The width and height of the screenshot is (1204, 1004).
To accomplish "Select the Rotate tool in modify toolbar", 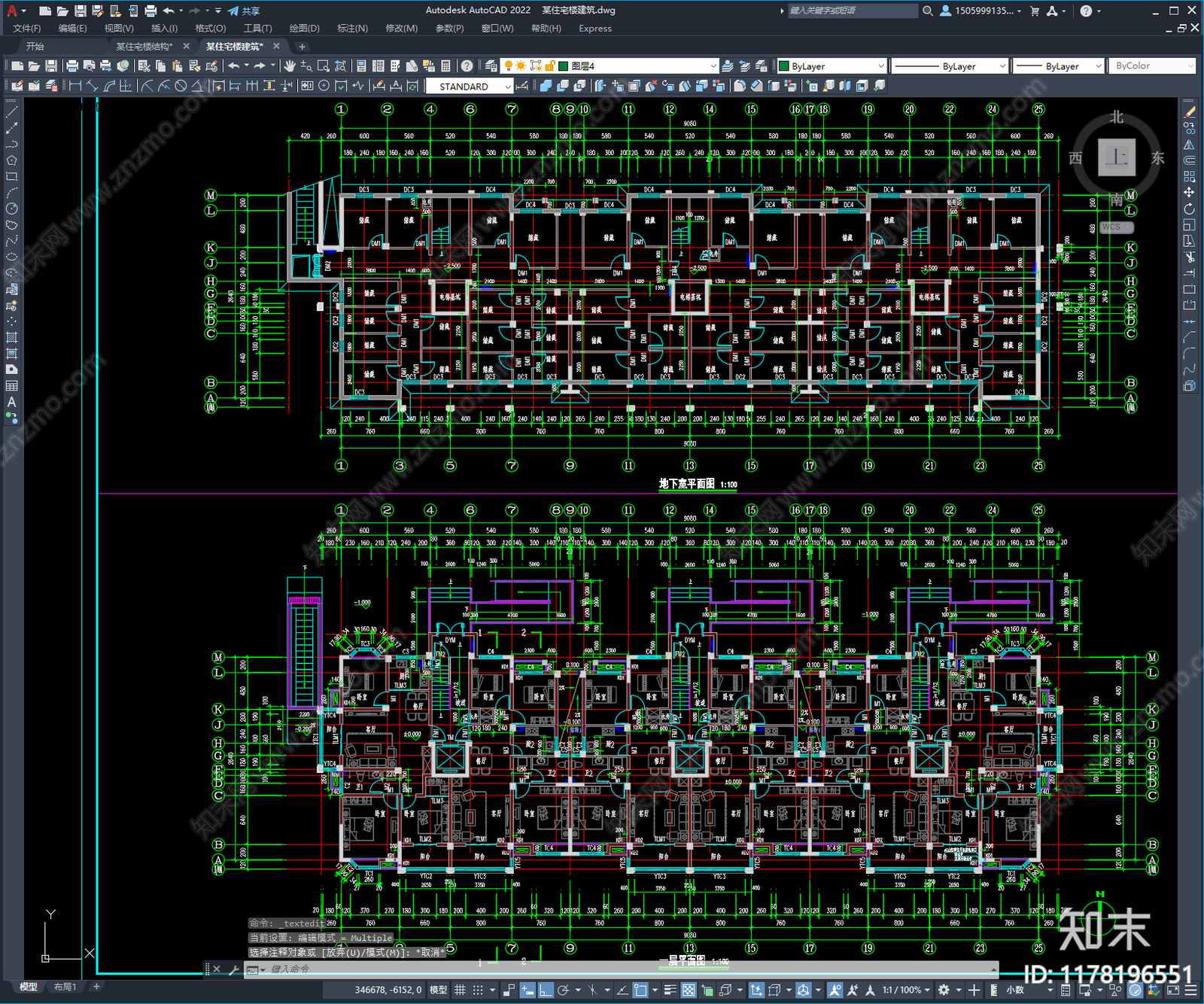I will coord(1189,208).
